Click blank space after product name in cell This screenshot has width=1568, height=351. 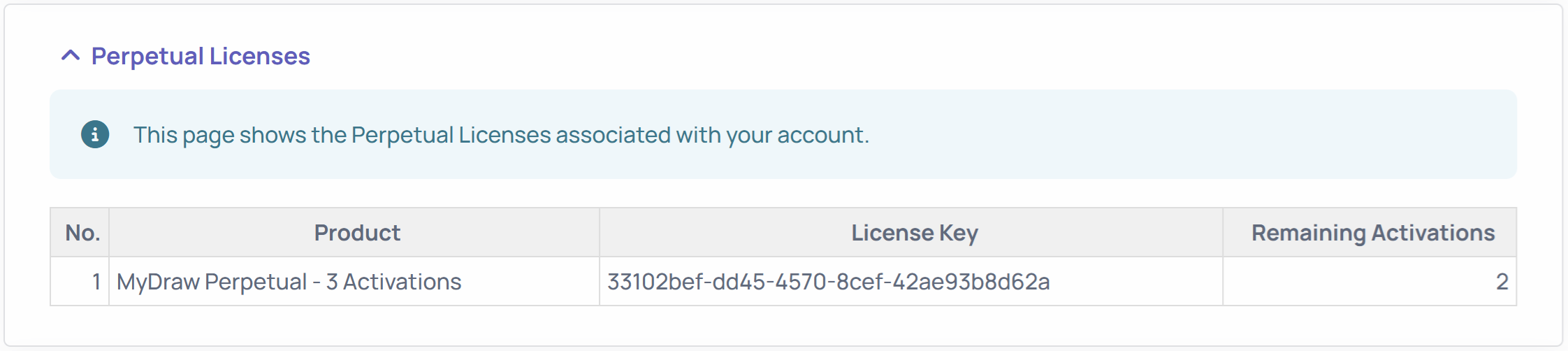pos(531,282)
